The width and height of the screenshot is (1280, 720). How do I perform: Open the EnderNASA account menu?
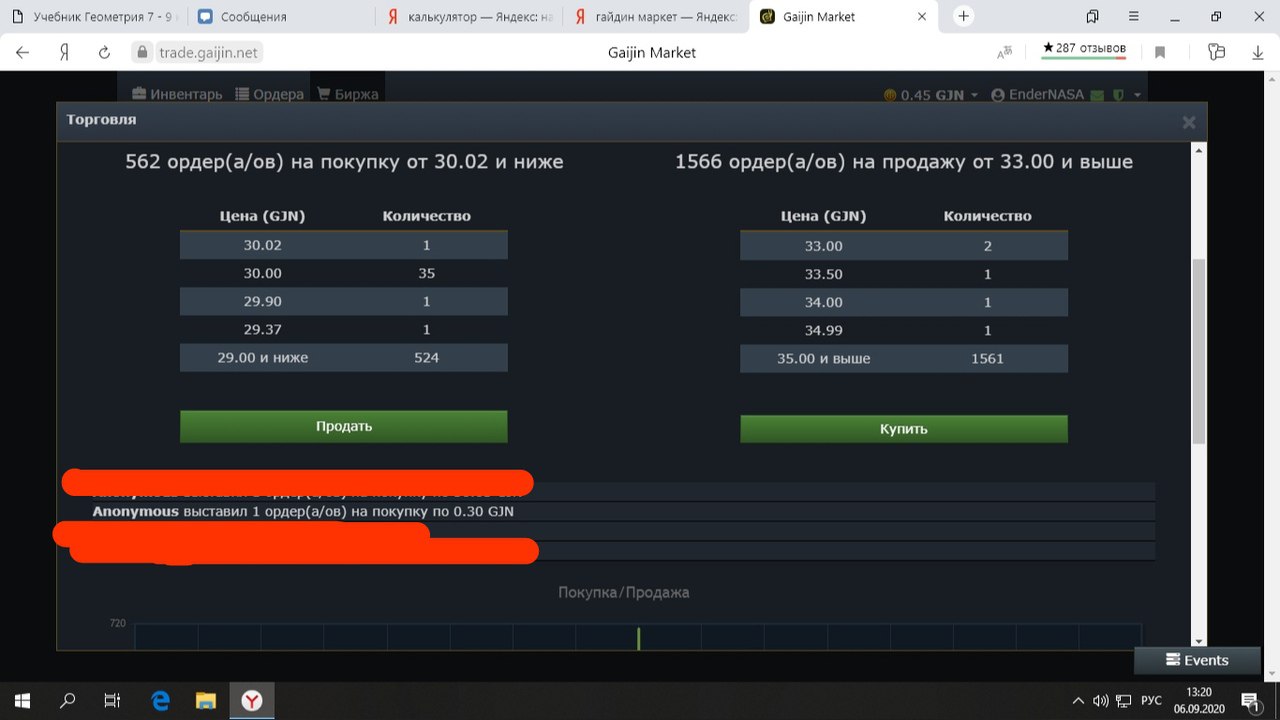(1037, 95)
